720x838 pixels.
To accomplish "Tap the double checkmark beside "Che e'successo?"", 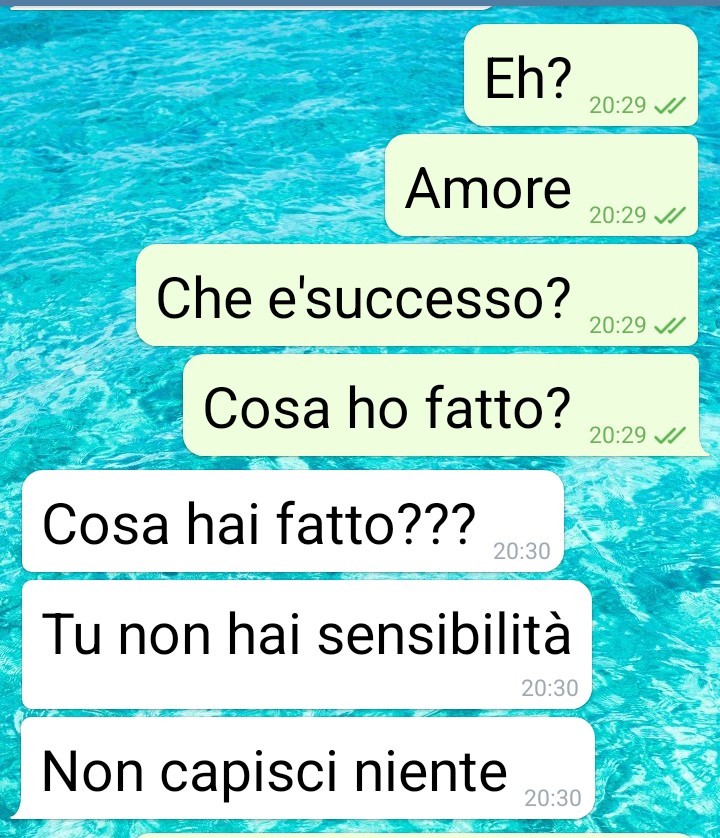I will tap(670, 325).
